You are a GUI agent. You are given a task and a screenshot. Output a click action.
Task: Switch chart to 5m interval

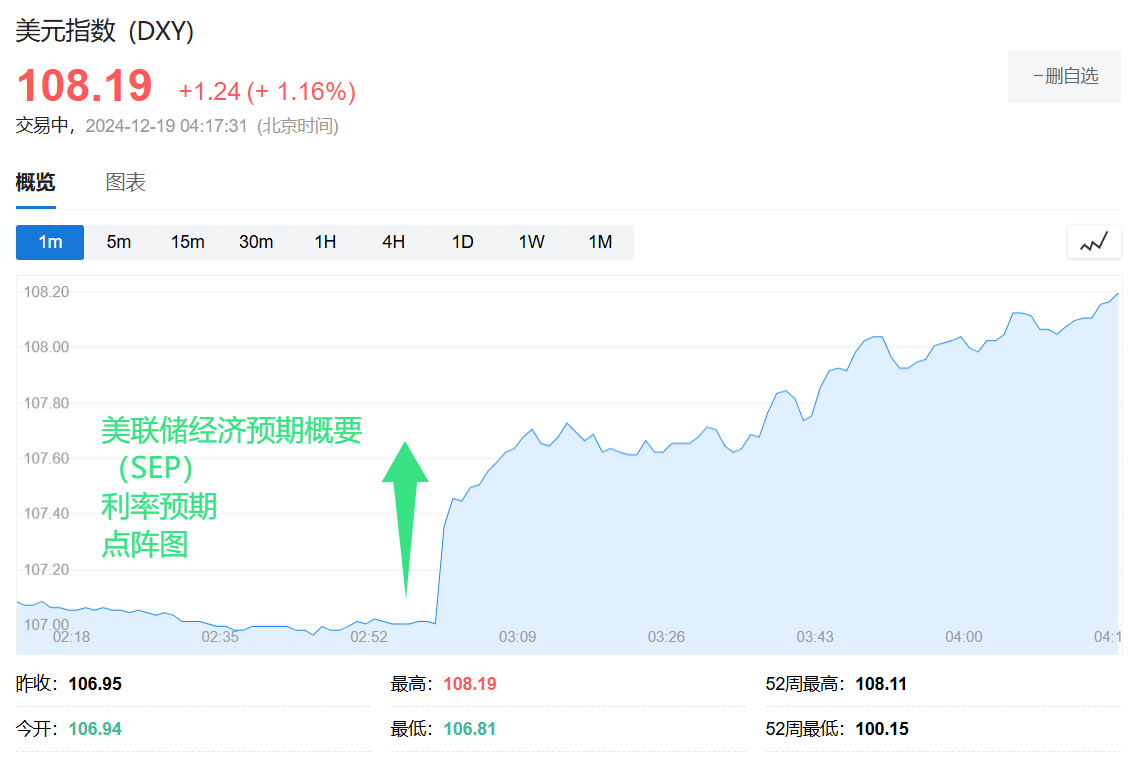119,242
